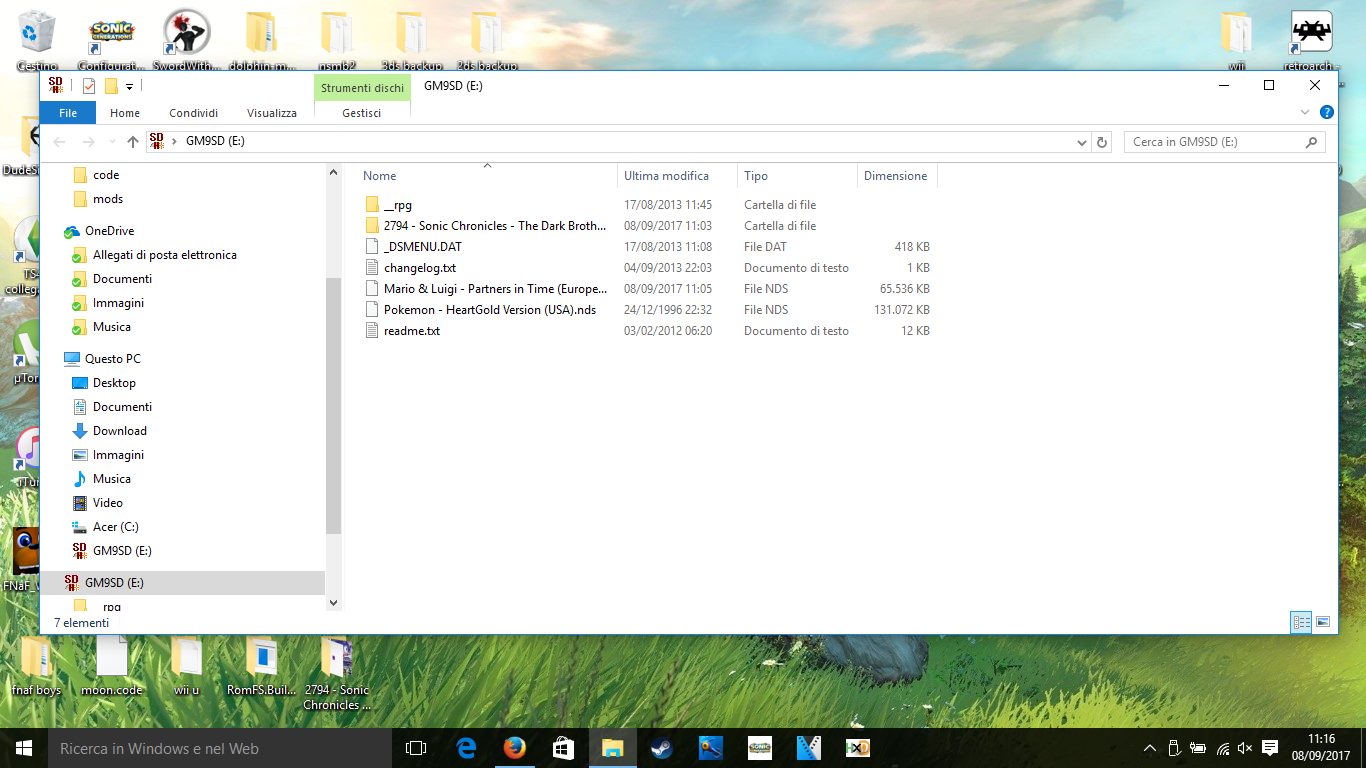Open the File tab
Image resolution: width=1366 pixels, height=768 pixels.
[68, 113]
